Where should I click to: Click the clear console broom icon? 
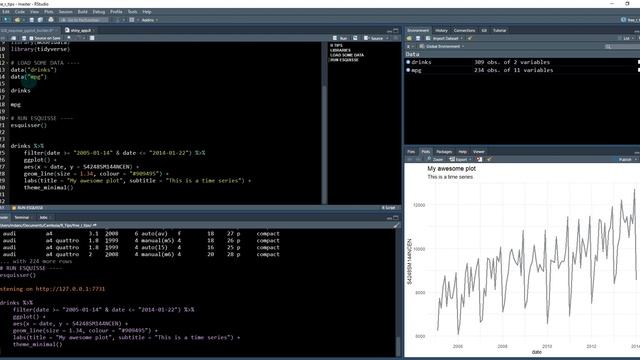[396, 225]
